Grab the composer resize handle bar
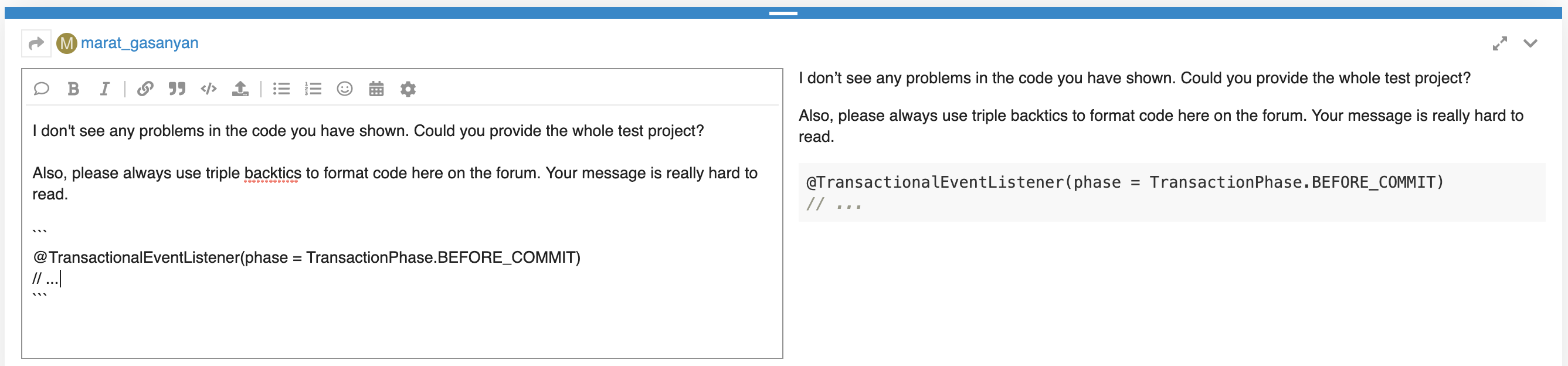This screenshot has height=366, width=1568. pos(783,13)
